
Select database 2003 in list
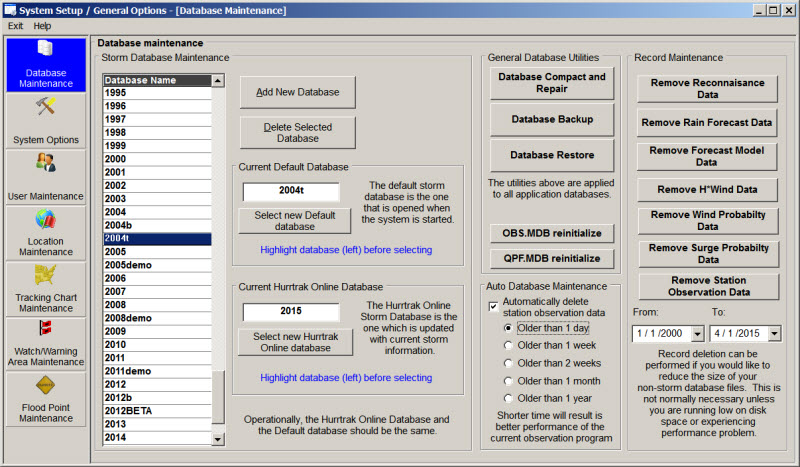click(x=157, y=199)
